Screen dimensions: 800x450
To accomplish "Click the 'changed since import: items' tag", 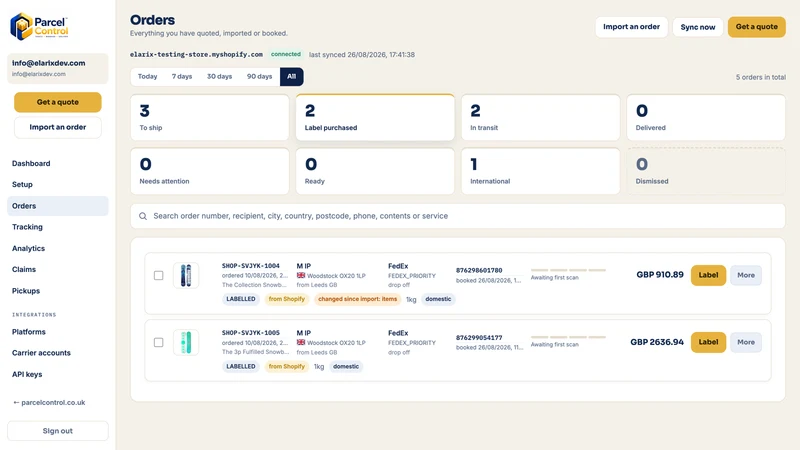I will (x=358, y=299).
